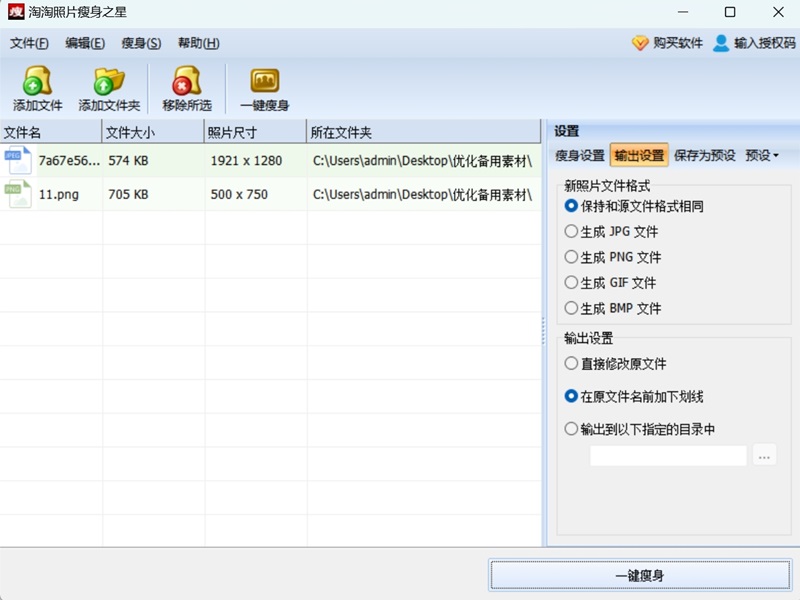This screenshot has width=800, height=600.
Task: Click the 购买软件 link text
Action: click(x=678, y=43)
